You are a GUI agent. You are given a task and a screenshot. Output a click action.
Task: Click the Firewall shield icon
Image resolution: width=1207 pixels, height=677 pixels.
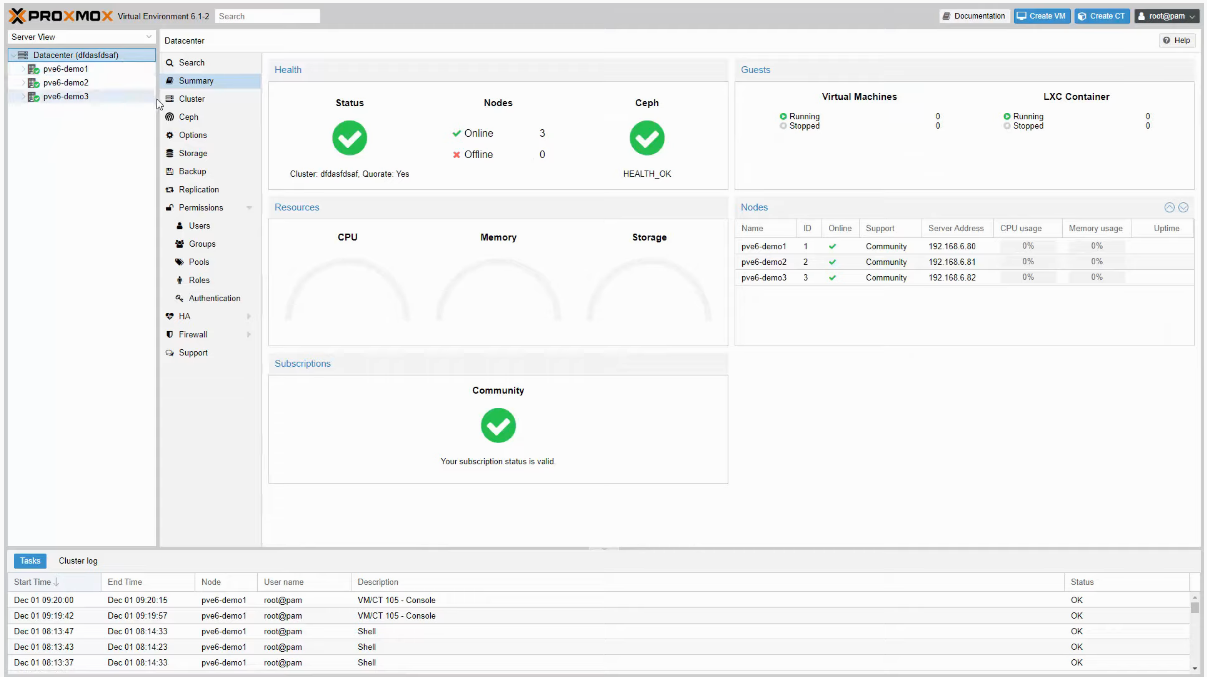click(170, 334)
